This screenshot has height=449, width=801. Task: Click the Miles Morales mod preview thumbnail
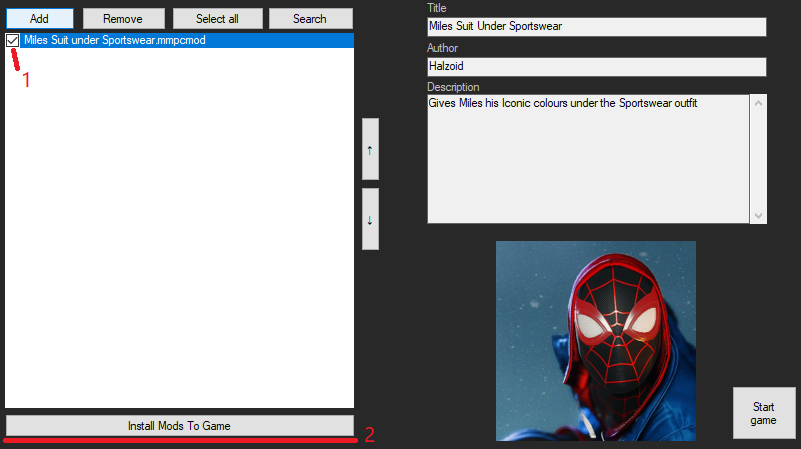pos(596,341)
